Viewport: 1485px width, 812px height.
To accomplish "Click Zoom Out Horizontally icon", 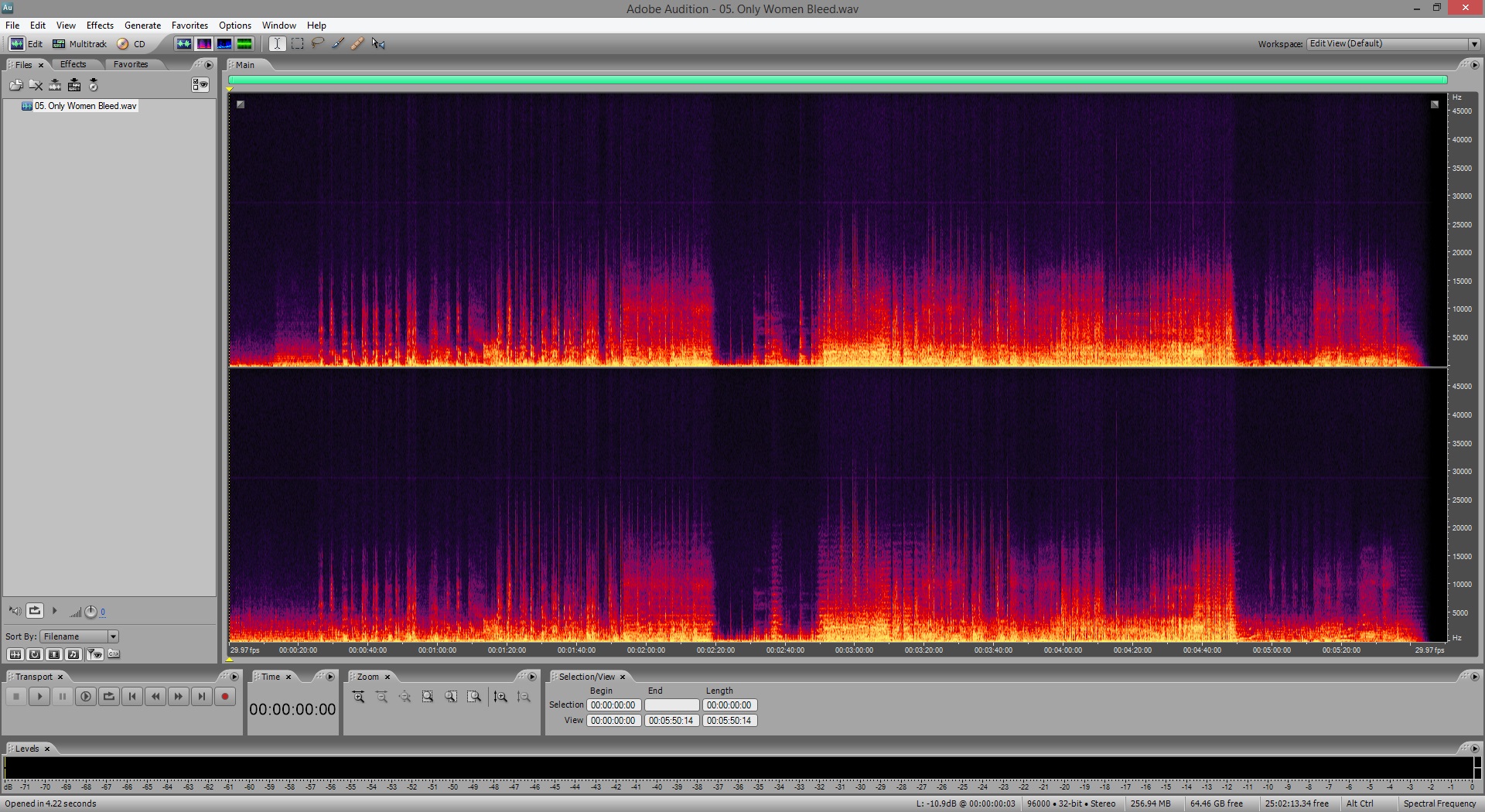I will click(381, 697).
